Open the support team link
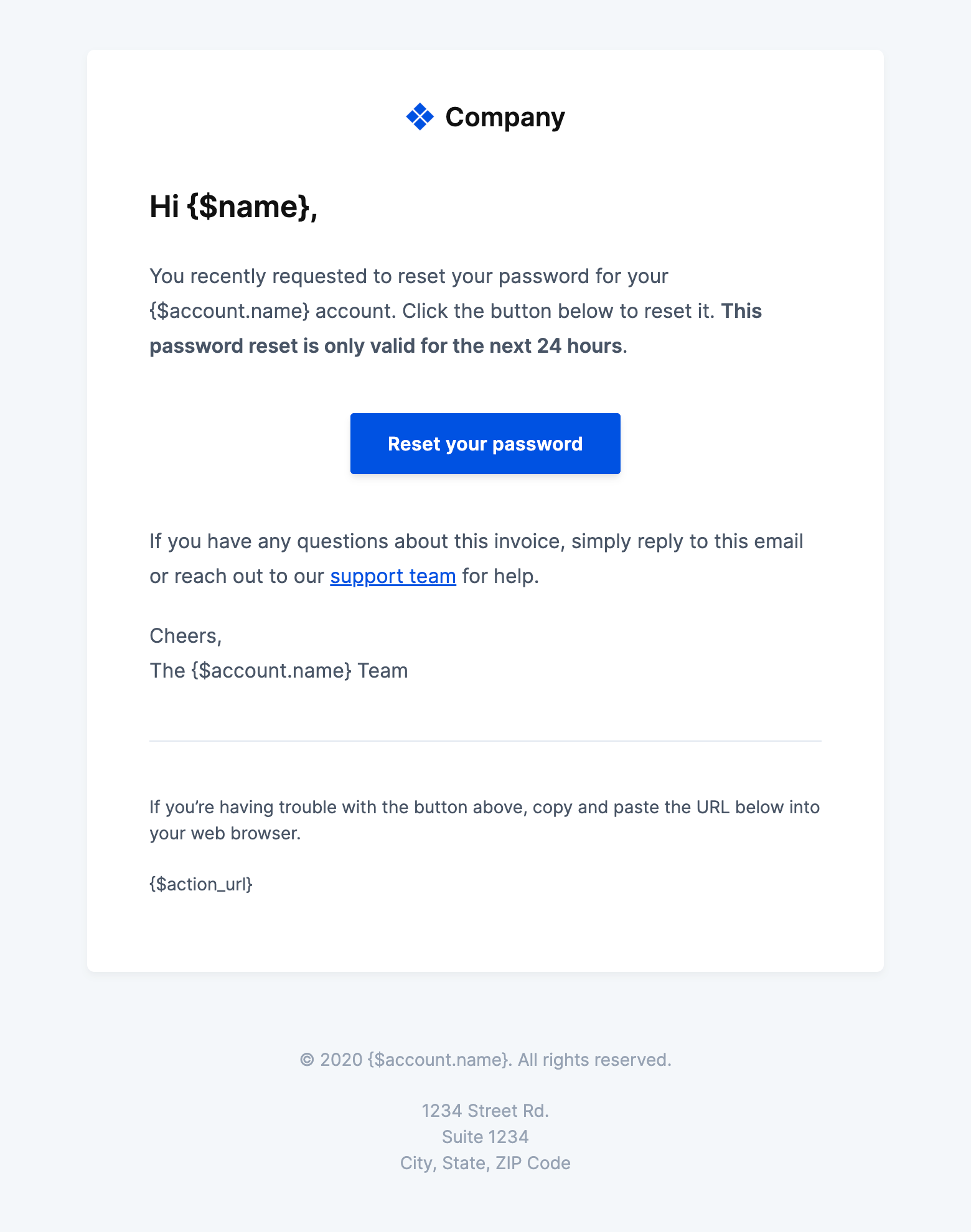Viewport: 971px width, 1232px height. [393, 576]
